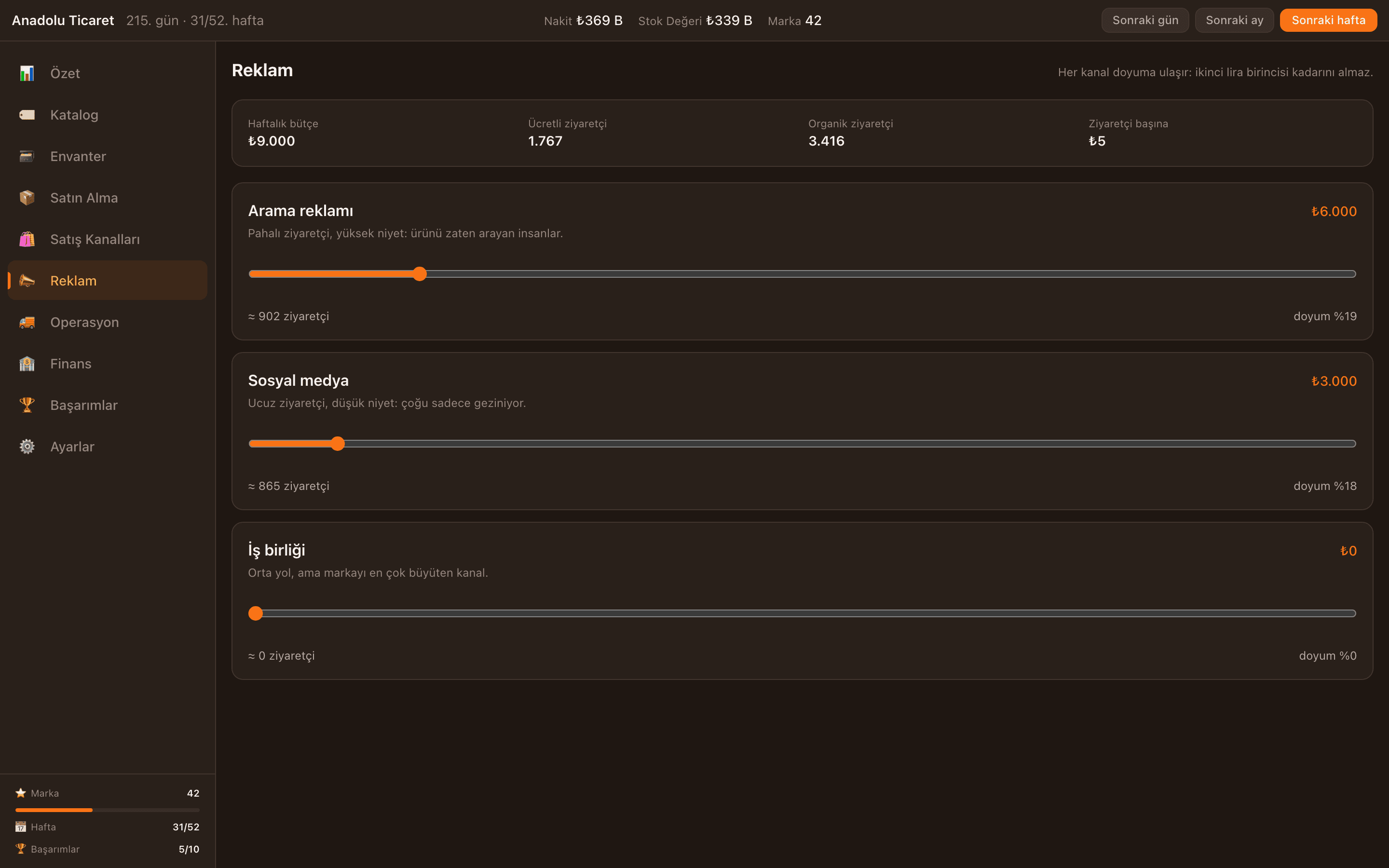This screenshot has width=1389, height=868.
Task: Click the Marka star icon in footer
Action: click(x=21, y=793)
